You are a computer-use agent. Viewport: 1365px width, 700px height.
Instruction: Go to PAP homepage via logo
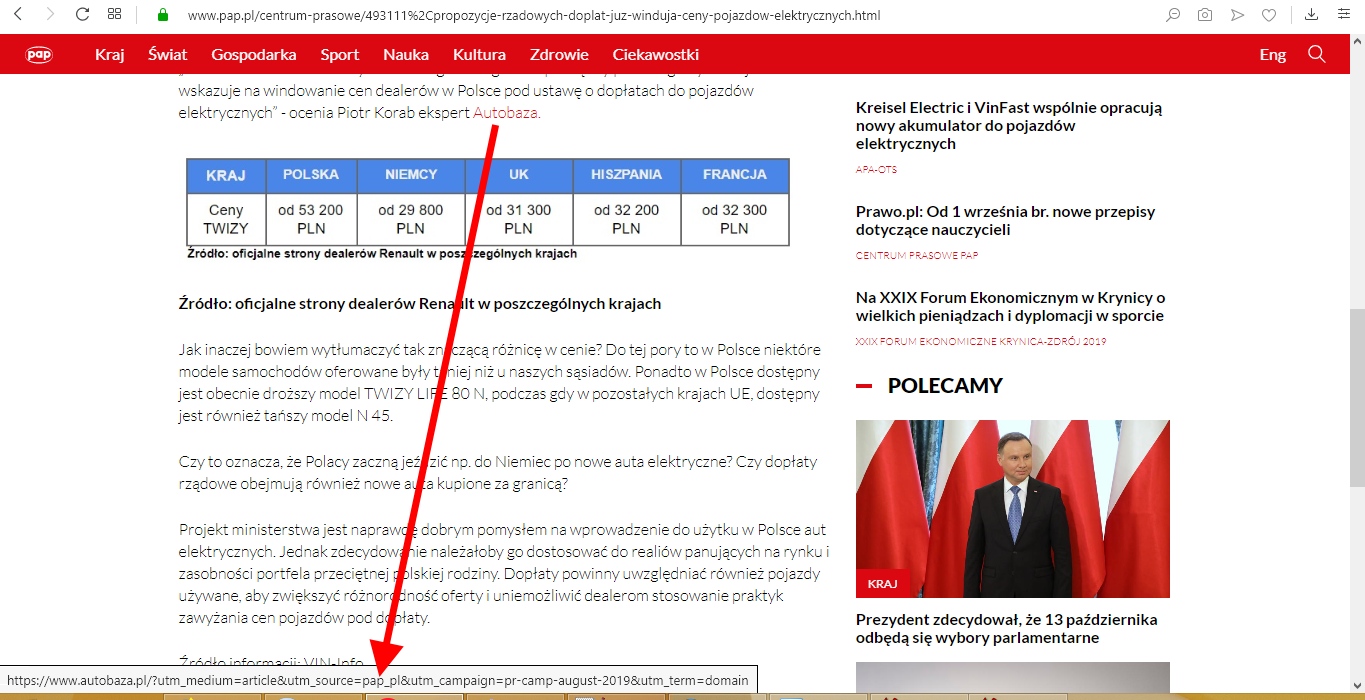pos(39,55)
